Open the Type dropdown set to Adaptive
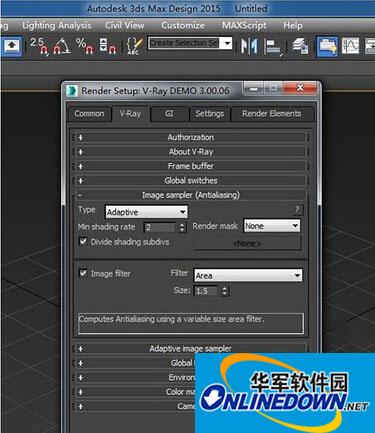375x433 pixels. [146, 212]
